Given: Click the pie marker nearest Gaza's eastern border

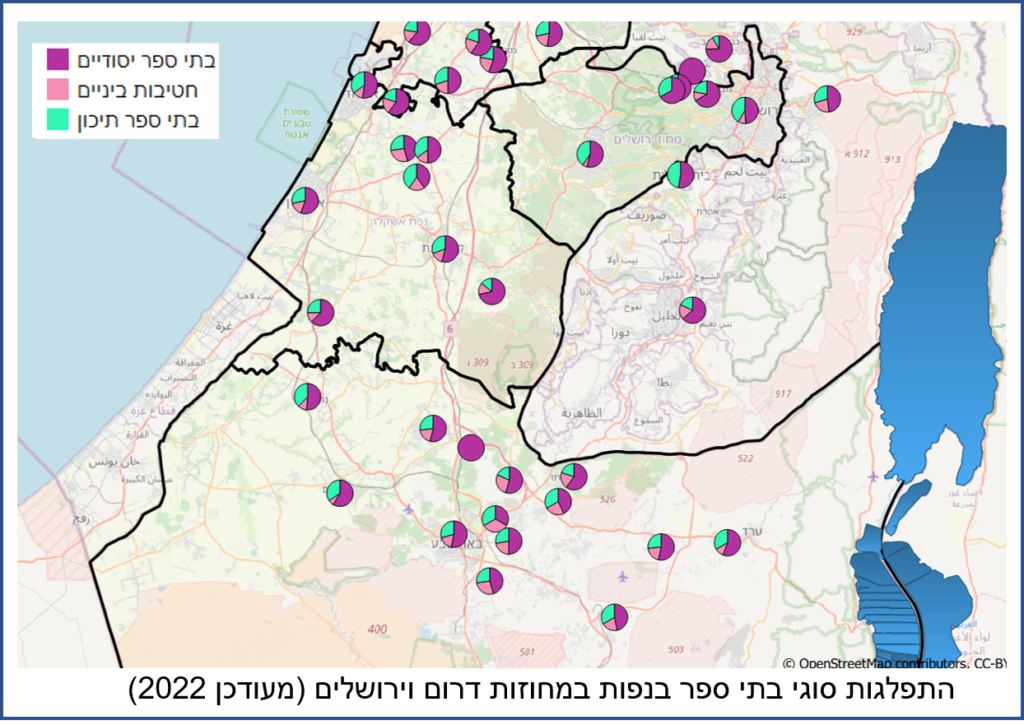Looking at the screenshot, I should point(320,312).
